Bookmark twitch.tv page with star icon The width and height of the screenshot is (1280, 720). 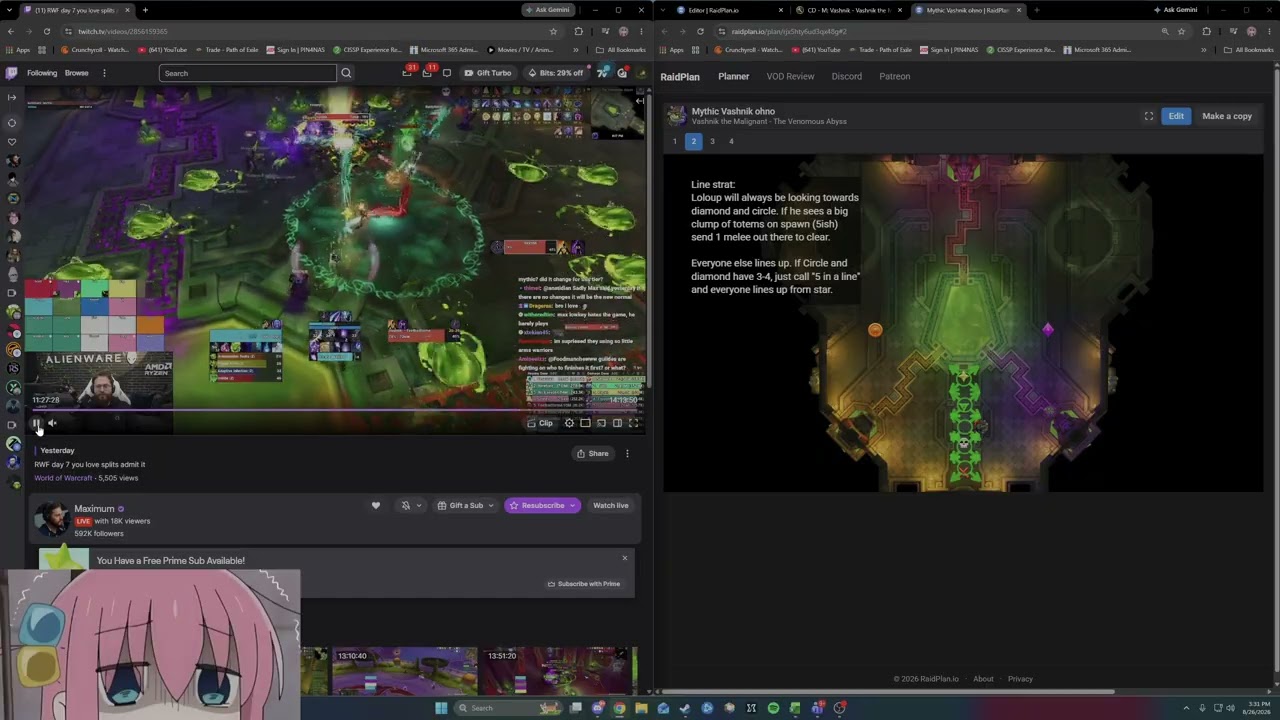[x=553, y=31]
